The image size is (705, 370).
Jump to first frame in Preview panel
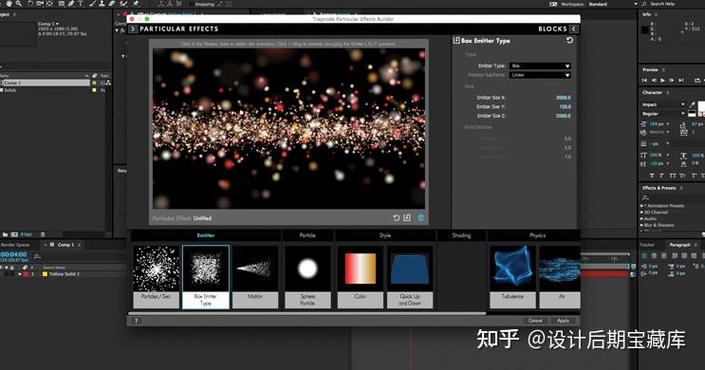(644, 80)
